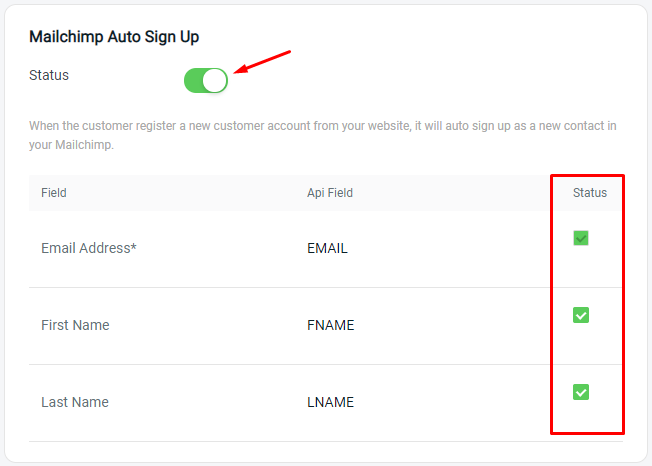Select the EMAIL api field value
This screenshot has width=652, height=466.
(x=327, y=248)
